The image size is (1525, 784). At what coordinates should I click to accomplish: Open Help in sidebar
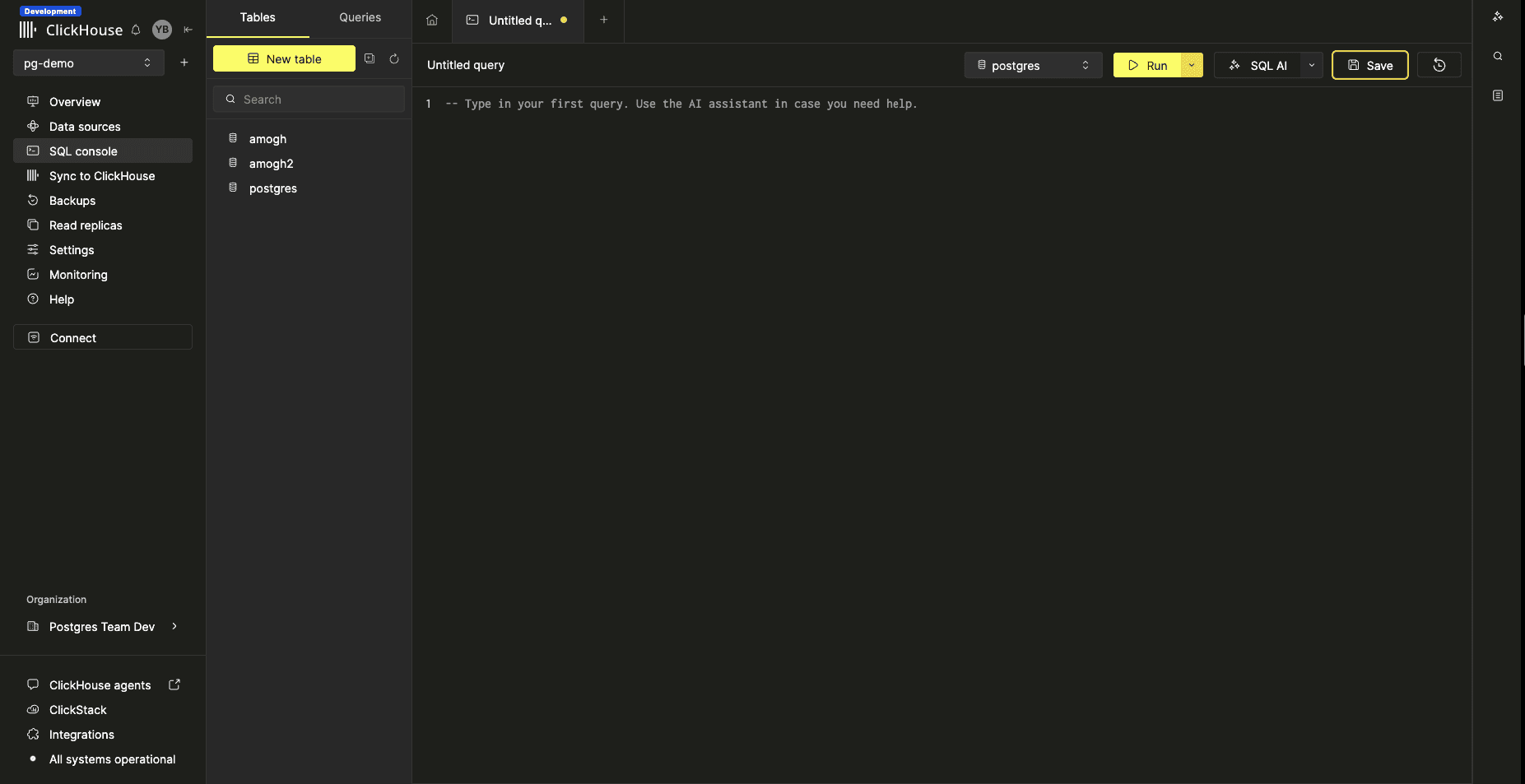tap(103, 299)
